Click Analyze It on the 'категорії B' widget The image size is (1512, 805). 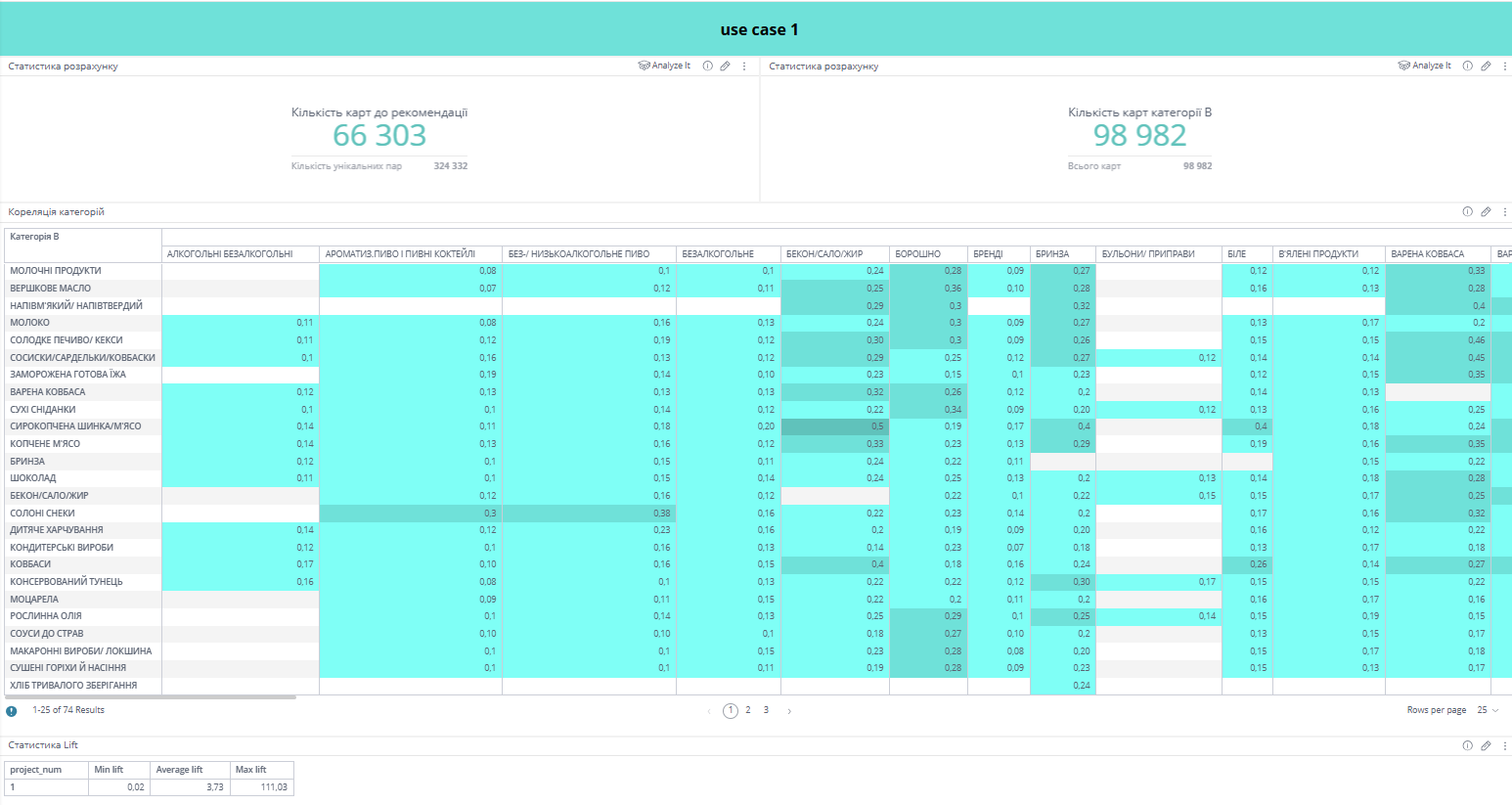click(1425, 66)
